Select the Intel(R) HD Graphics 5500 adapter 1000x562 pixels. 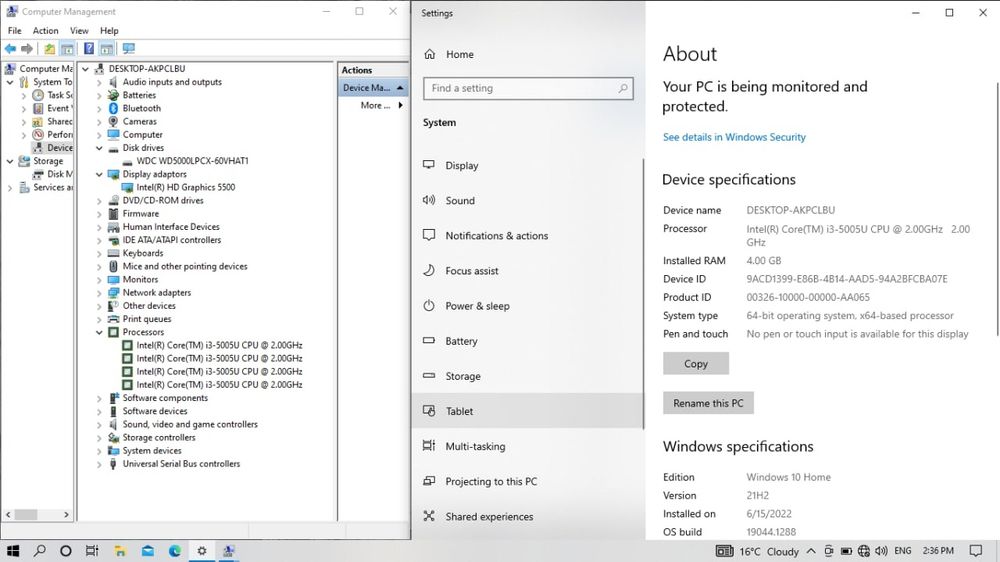pyautogui.click(x=186, y=187)
